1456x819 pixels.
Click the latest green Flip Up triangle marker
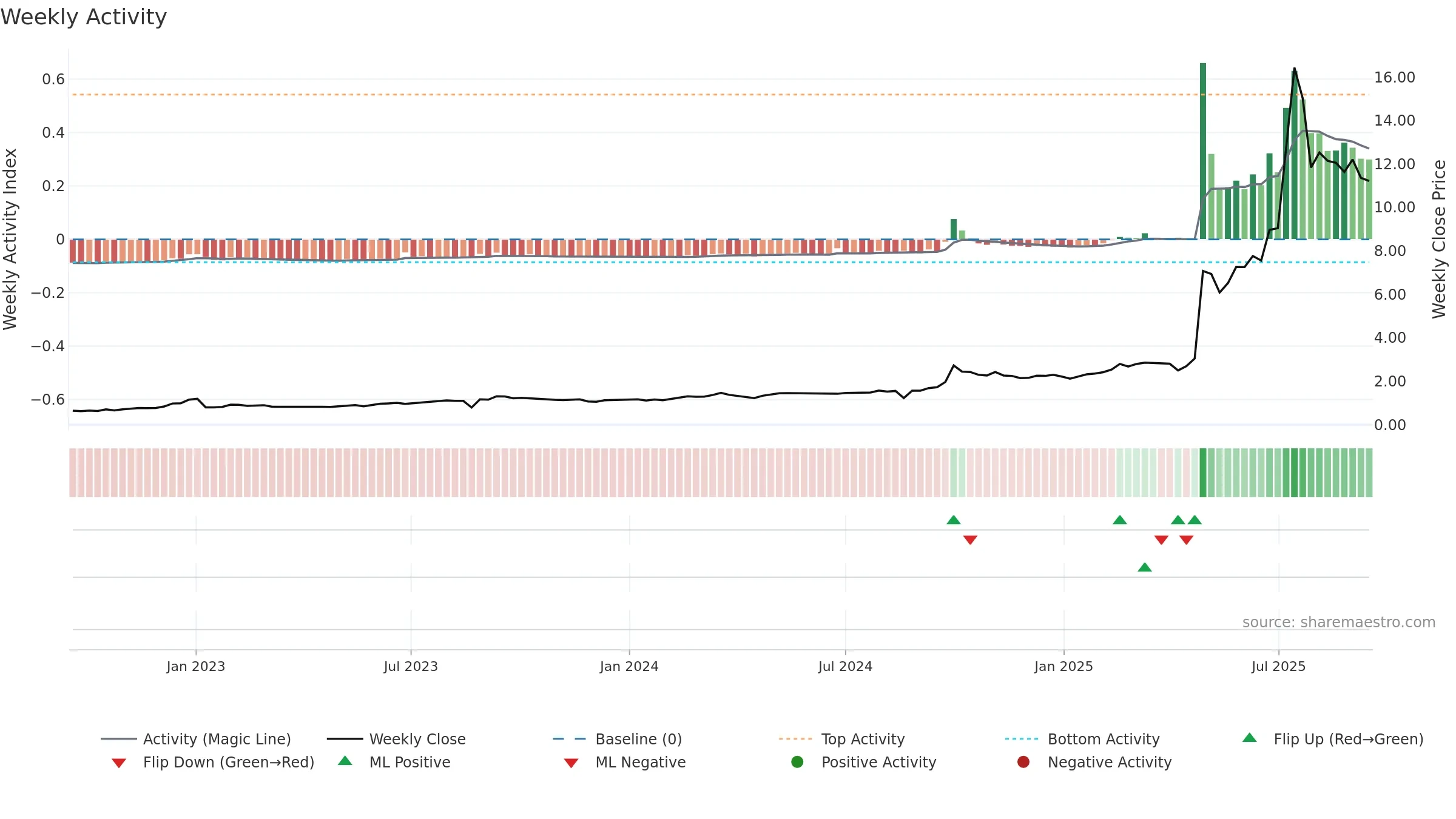point(1195,520)
